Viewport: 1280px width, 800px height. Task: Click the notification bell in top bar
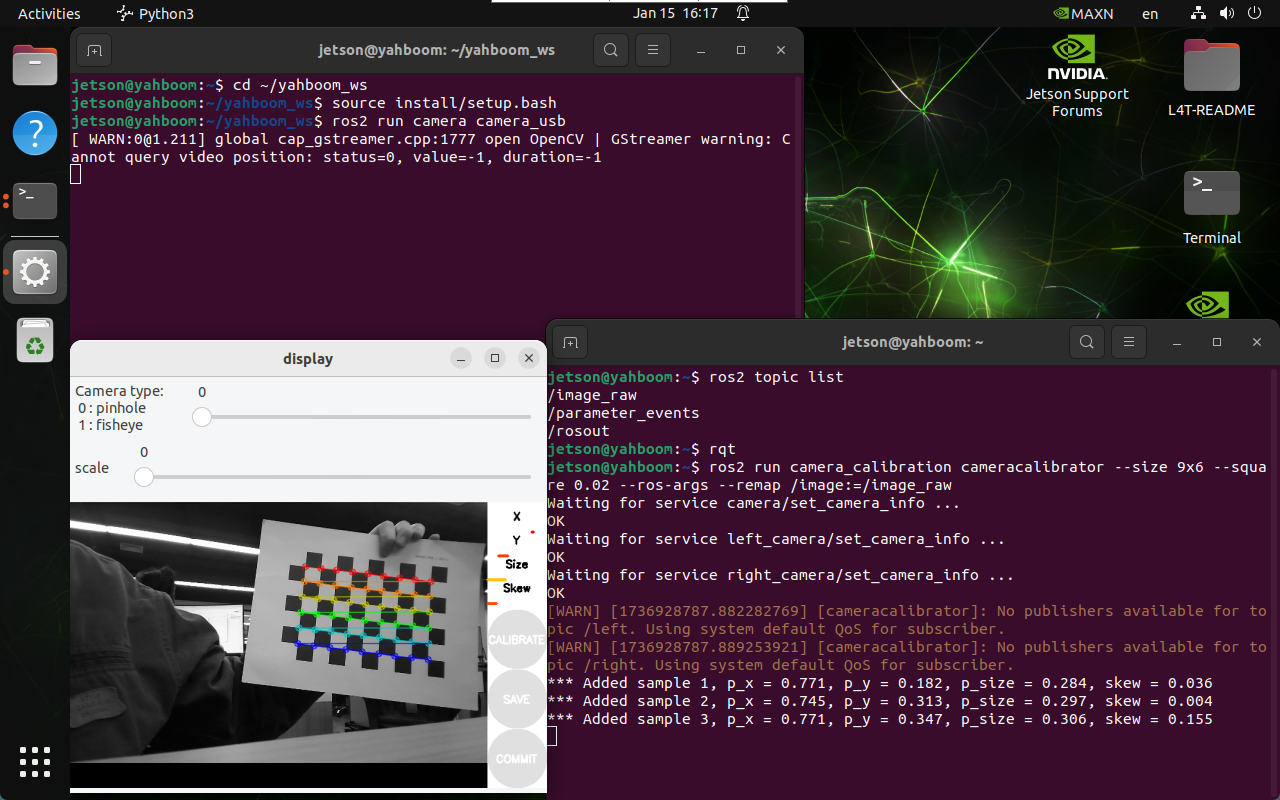click(743, 14)
